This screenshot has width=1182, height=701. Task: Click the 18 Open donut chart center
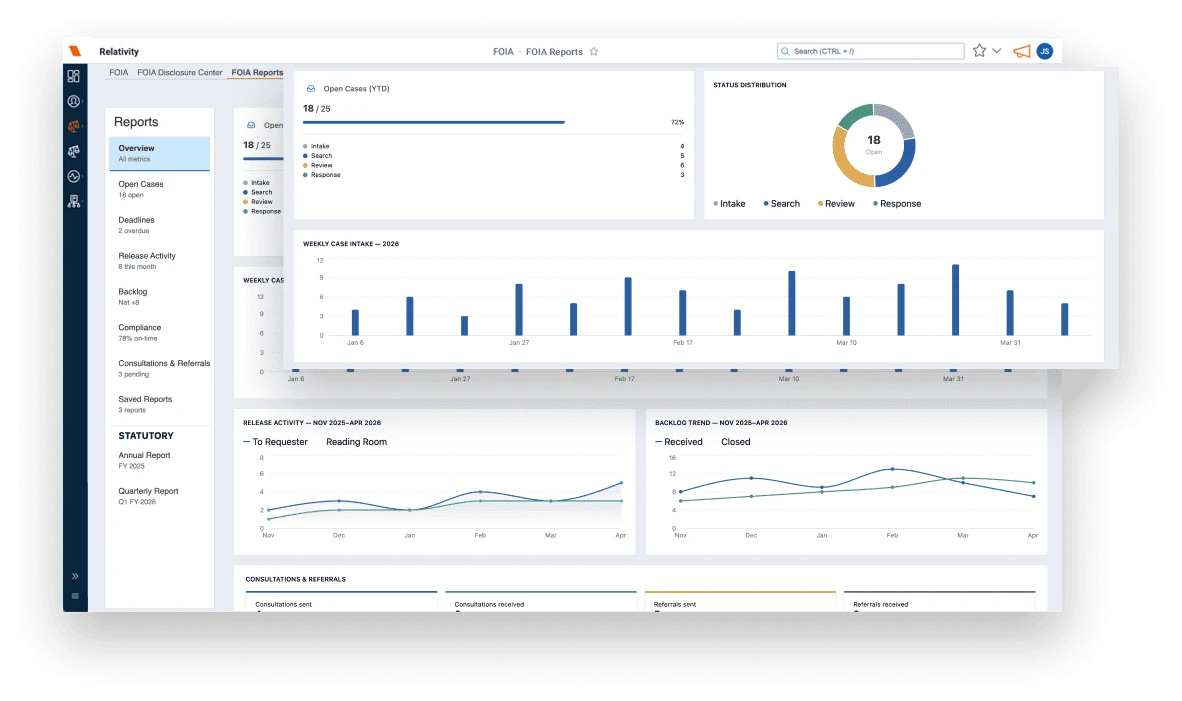[874, 144]
